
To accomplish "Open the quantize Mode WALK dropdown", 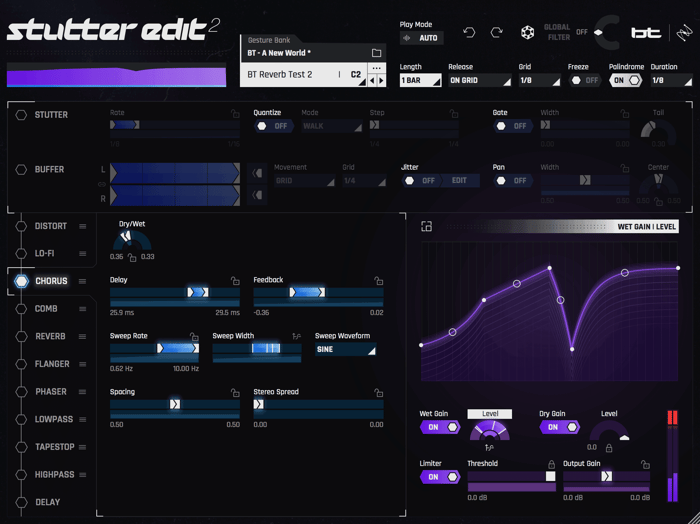I will click(x=332, y=126).
